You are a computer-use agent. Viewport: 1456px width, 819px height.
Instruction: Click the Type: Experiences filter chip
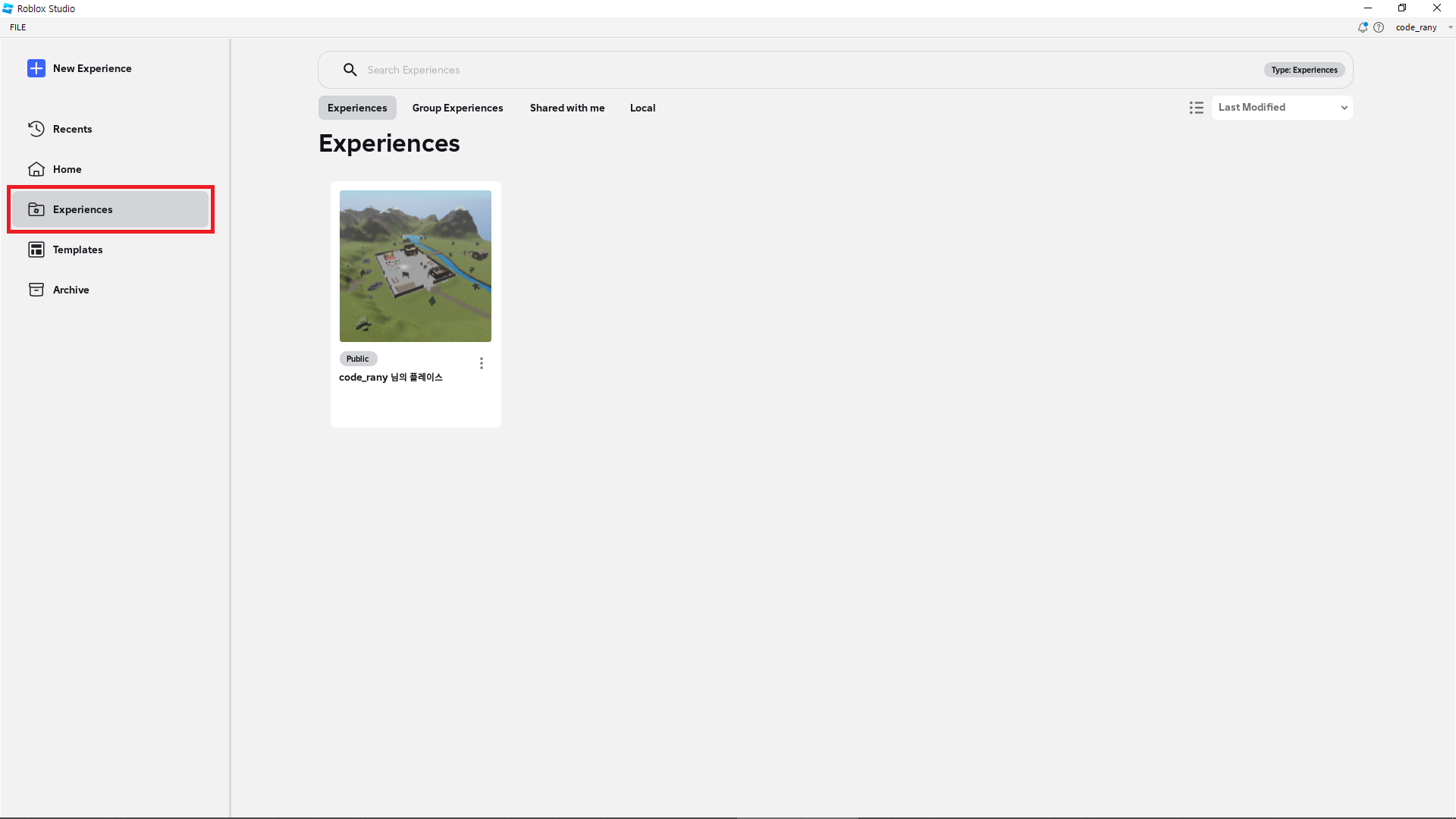pyautogui.click(x=1304, y=70)
